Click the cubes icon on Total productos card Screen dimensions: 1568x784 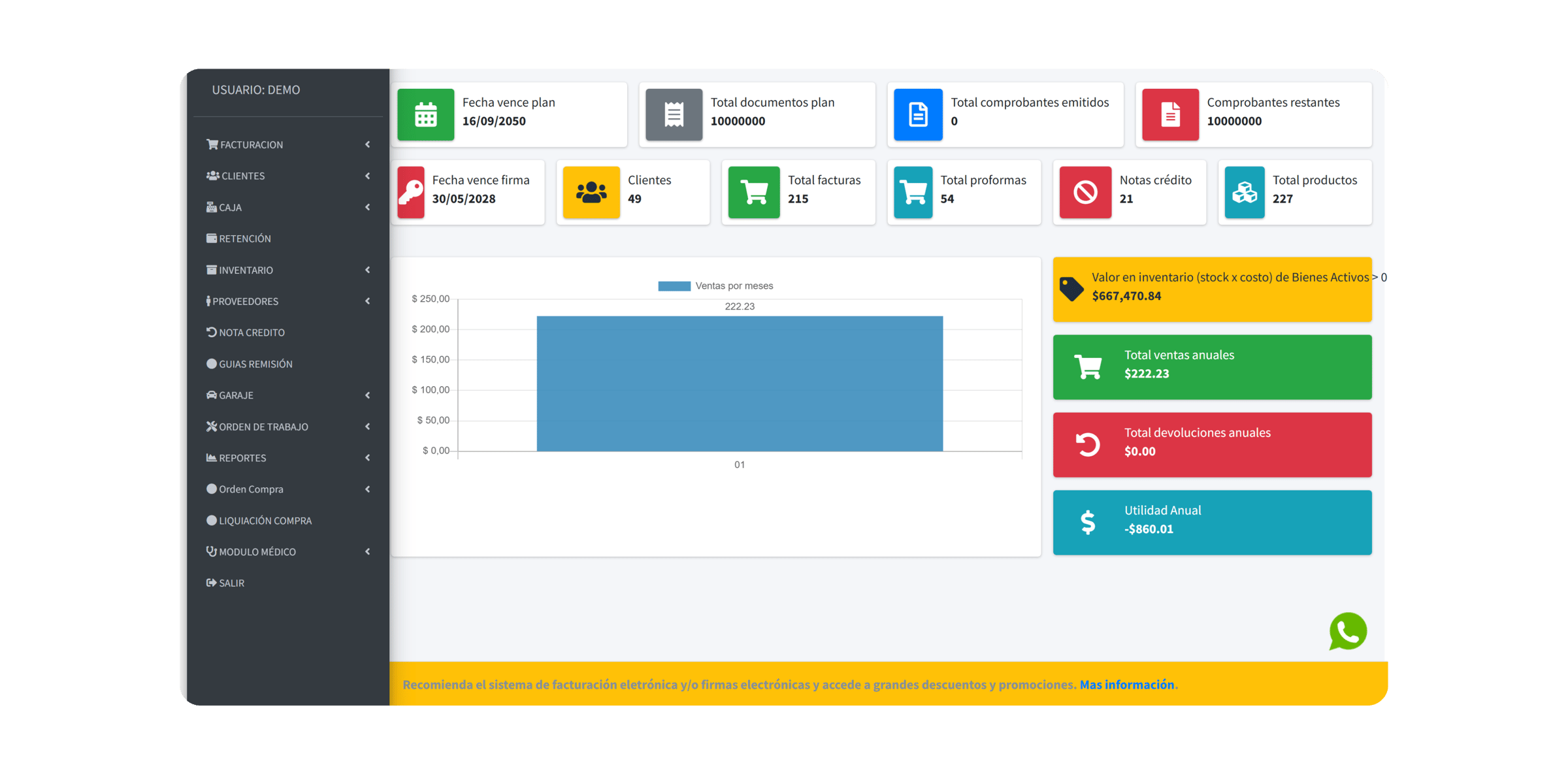[1245, 192]
